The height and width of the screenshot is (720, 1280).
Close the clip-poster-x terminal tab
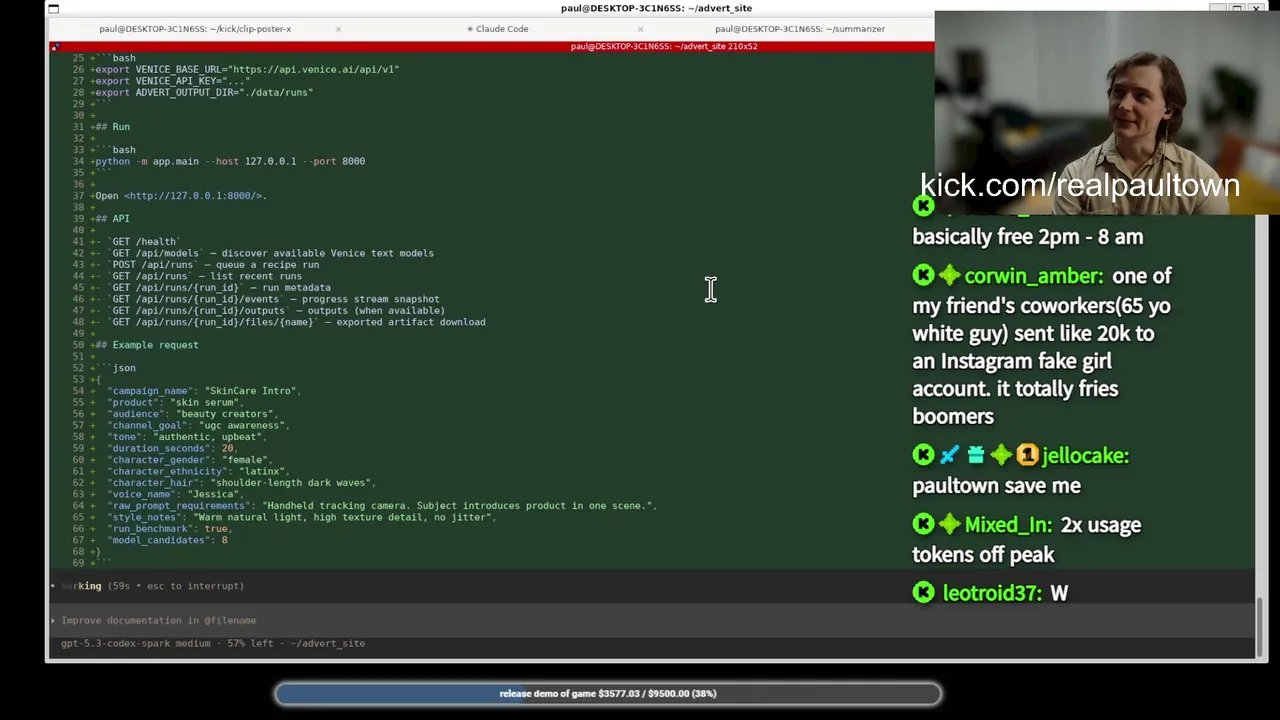[x=338, y=29]
